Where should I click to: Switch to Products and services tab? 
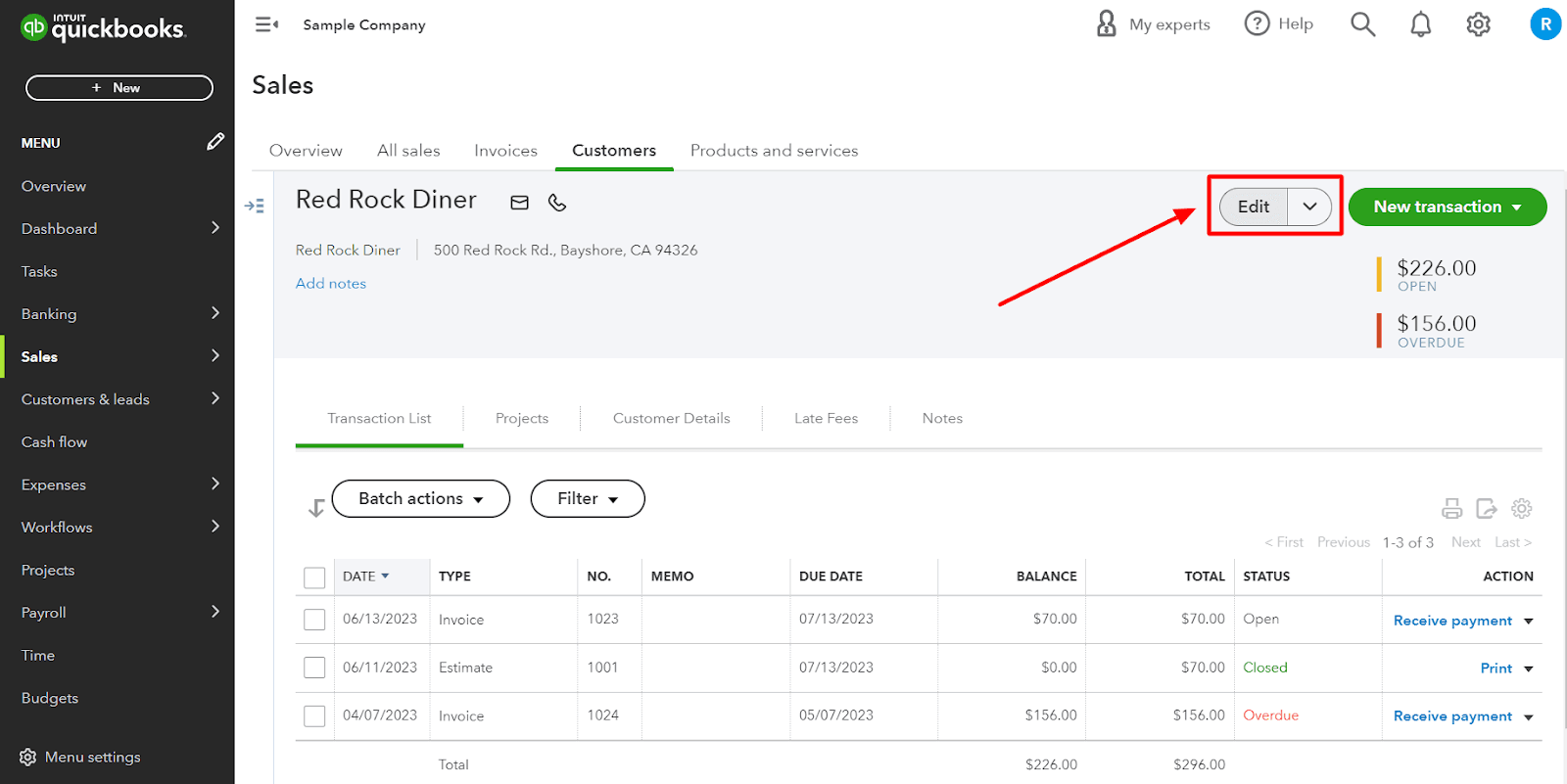point(774,151)
